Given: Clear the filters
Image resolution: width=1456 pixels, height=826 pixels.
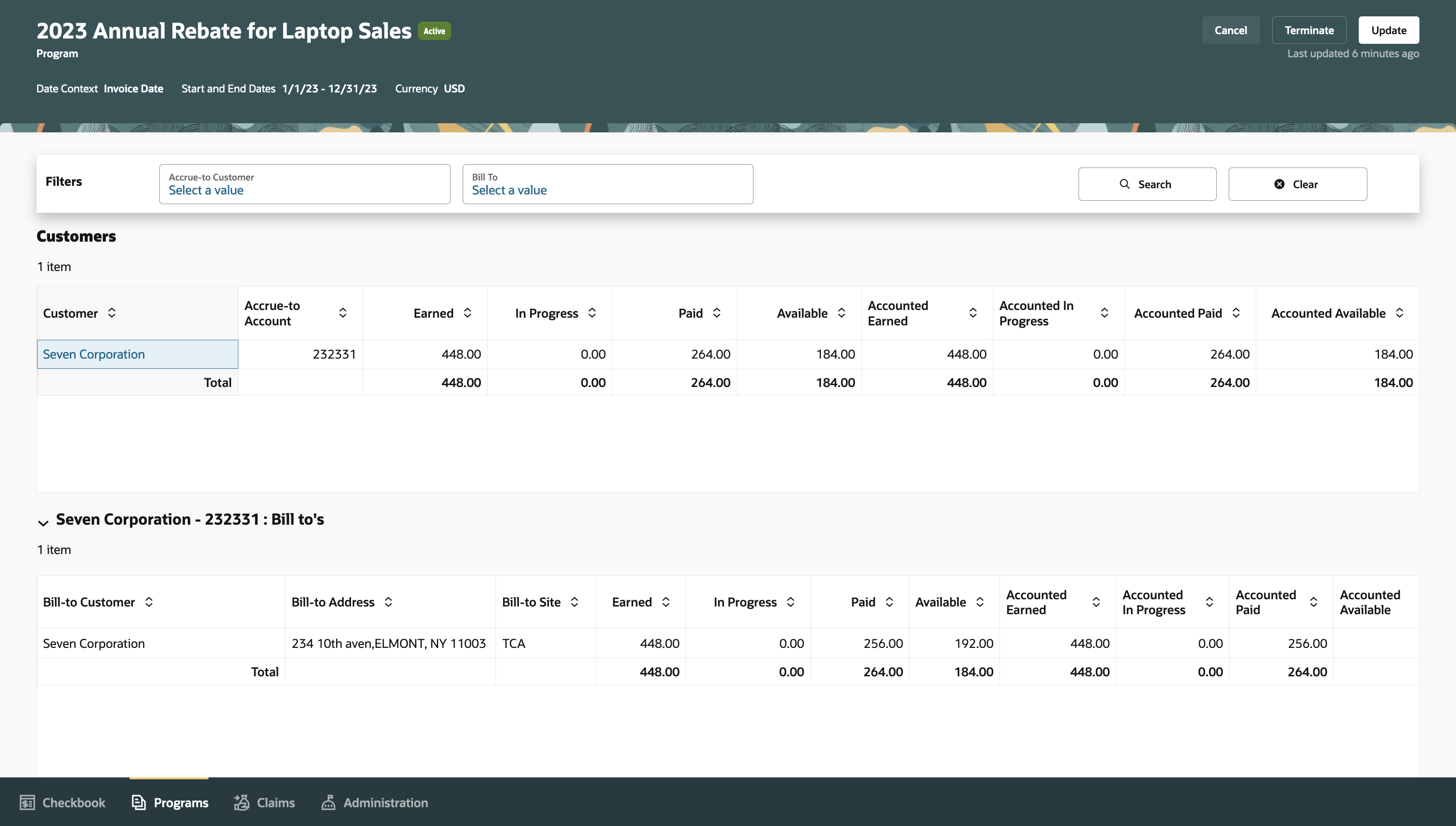Looking at the screenshot, I should coord(1297,184).
